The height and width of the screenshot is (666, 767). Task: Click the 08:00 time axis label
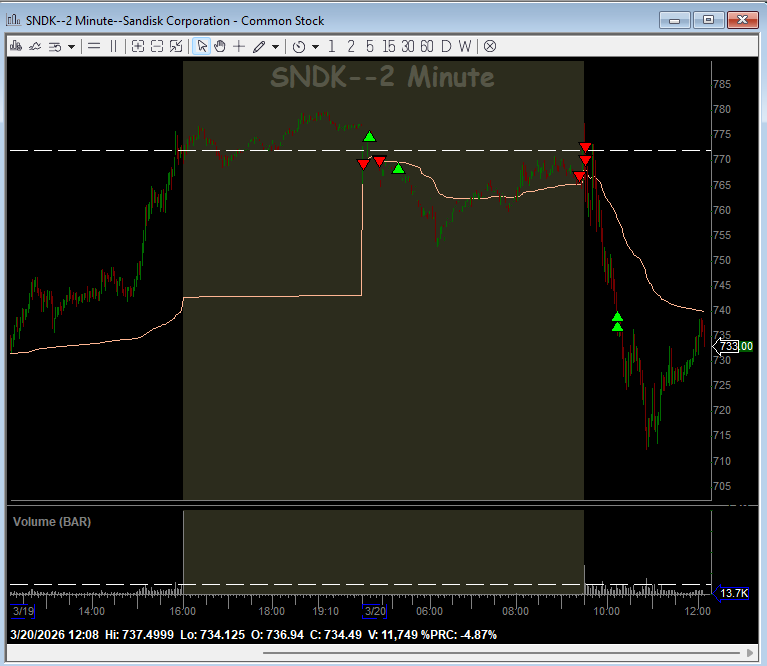tap(516, 611)
